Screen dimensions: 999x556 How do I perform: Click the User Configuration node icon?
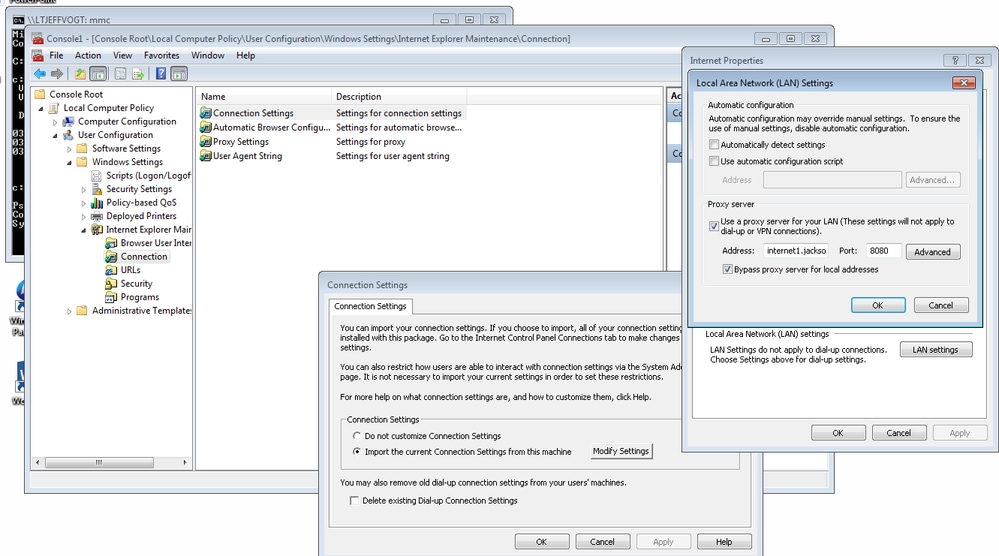pyautogui.click(x=68, y=135)
